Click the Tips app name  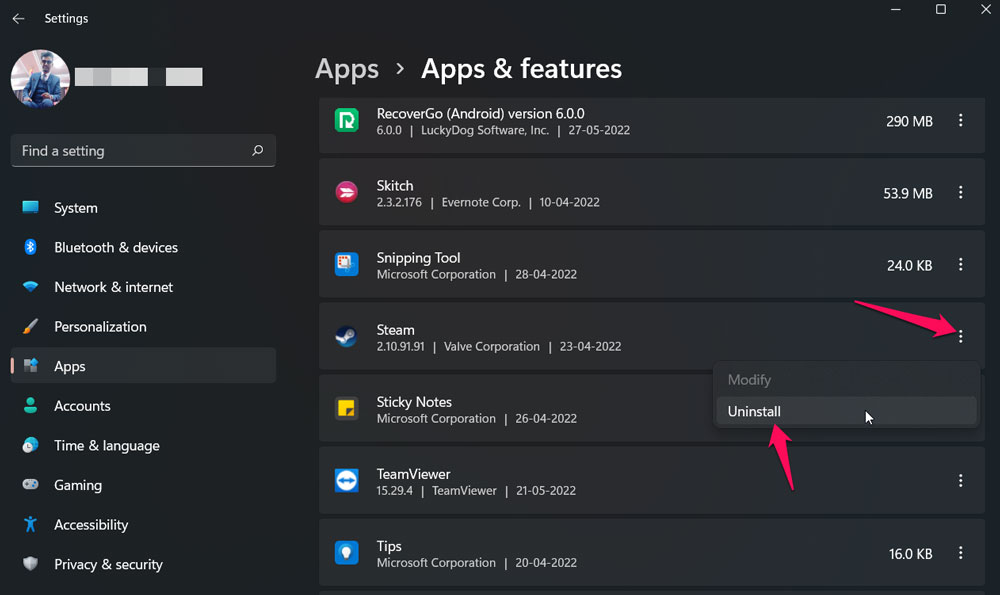click(389, 546)
